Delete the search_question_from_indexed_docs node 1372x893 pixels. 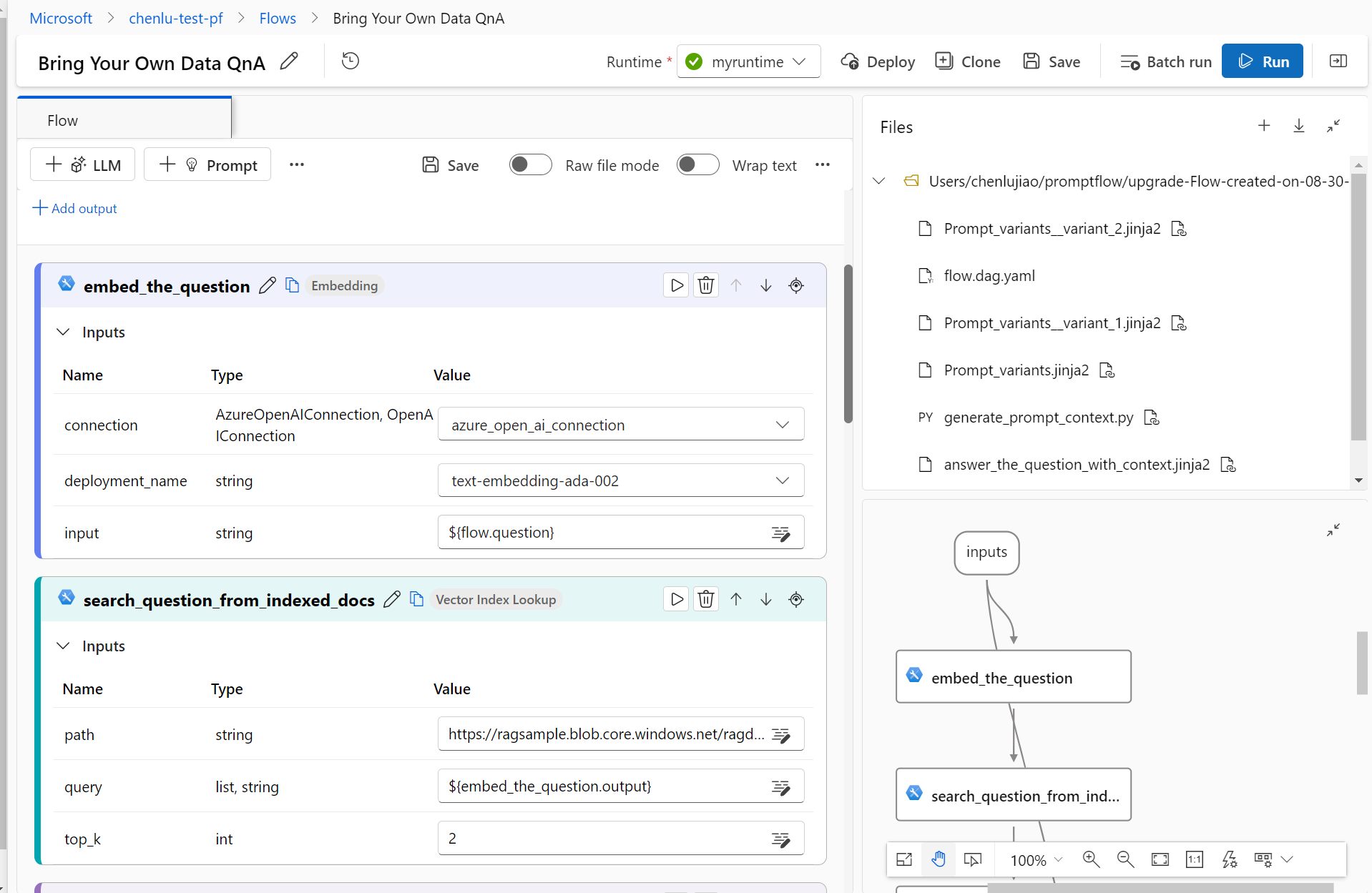706,599
